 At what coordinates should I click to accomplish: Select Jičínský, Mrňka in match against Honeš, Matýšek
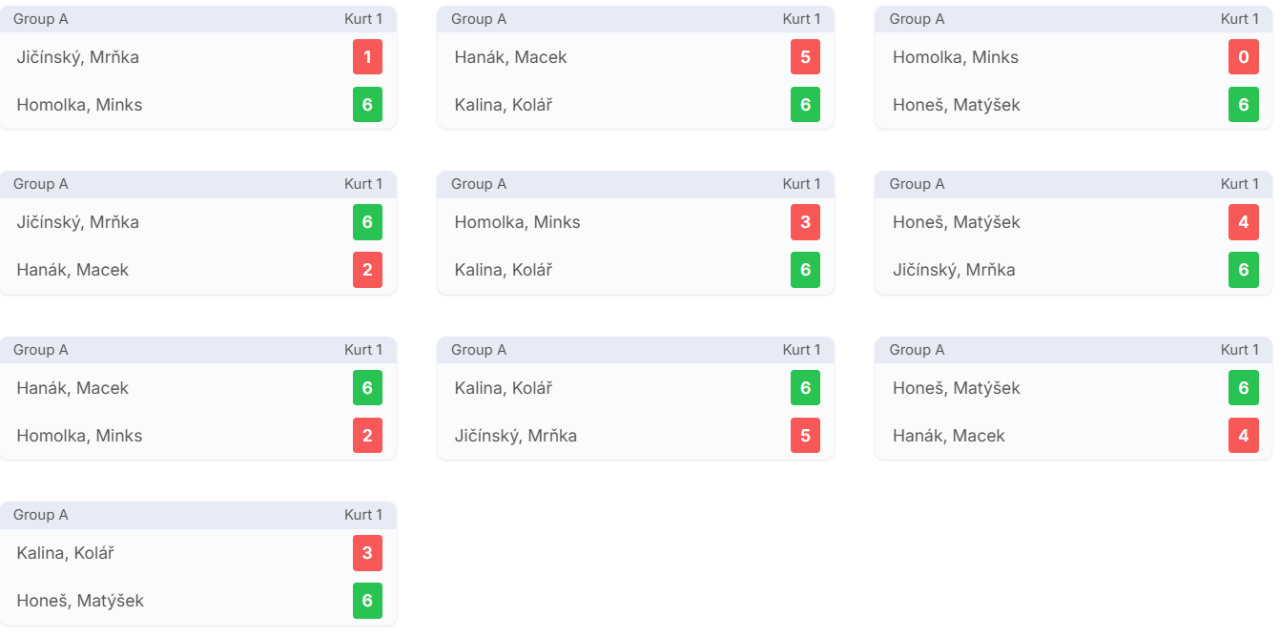[953, 270]
